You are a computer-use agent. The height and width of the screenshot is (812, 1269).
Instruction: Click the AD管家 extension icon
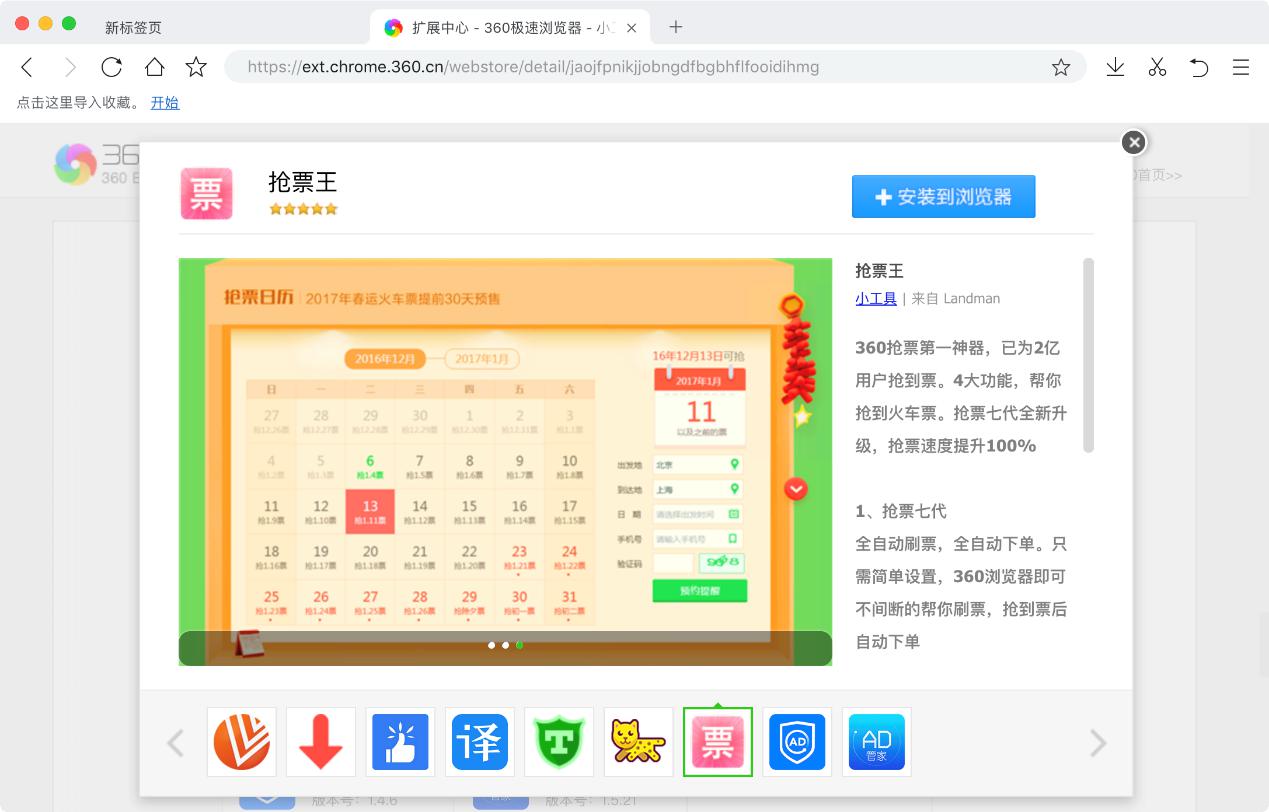(x=876, y=741)
